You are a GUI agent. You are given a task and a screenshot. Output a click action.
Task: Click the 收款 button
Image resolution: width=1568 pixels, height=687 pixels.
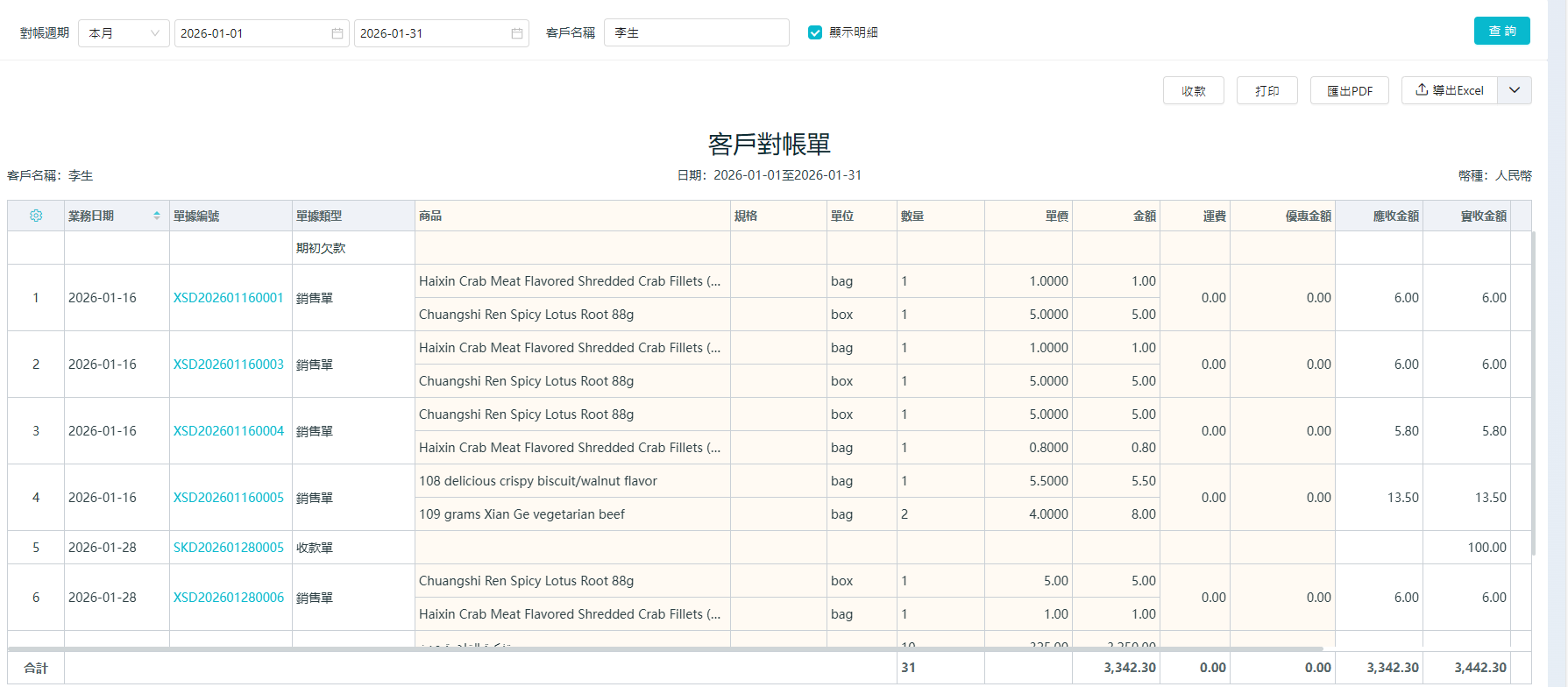1193,90
